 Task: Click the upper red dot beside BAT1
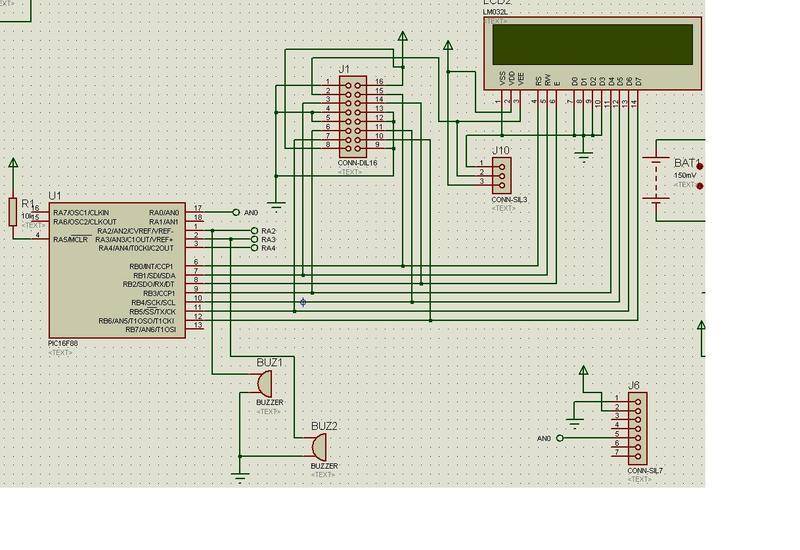click(699, 166)
